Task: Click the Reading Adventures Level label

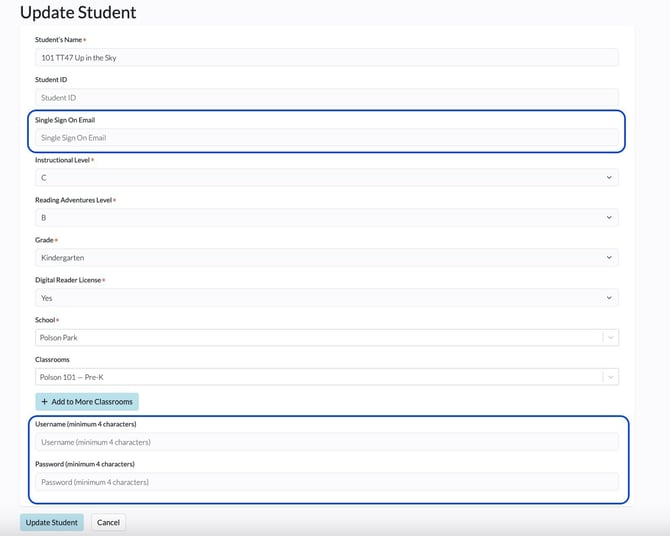Action: [x=73, y=200]
